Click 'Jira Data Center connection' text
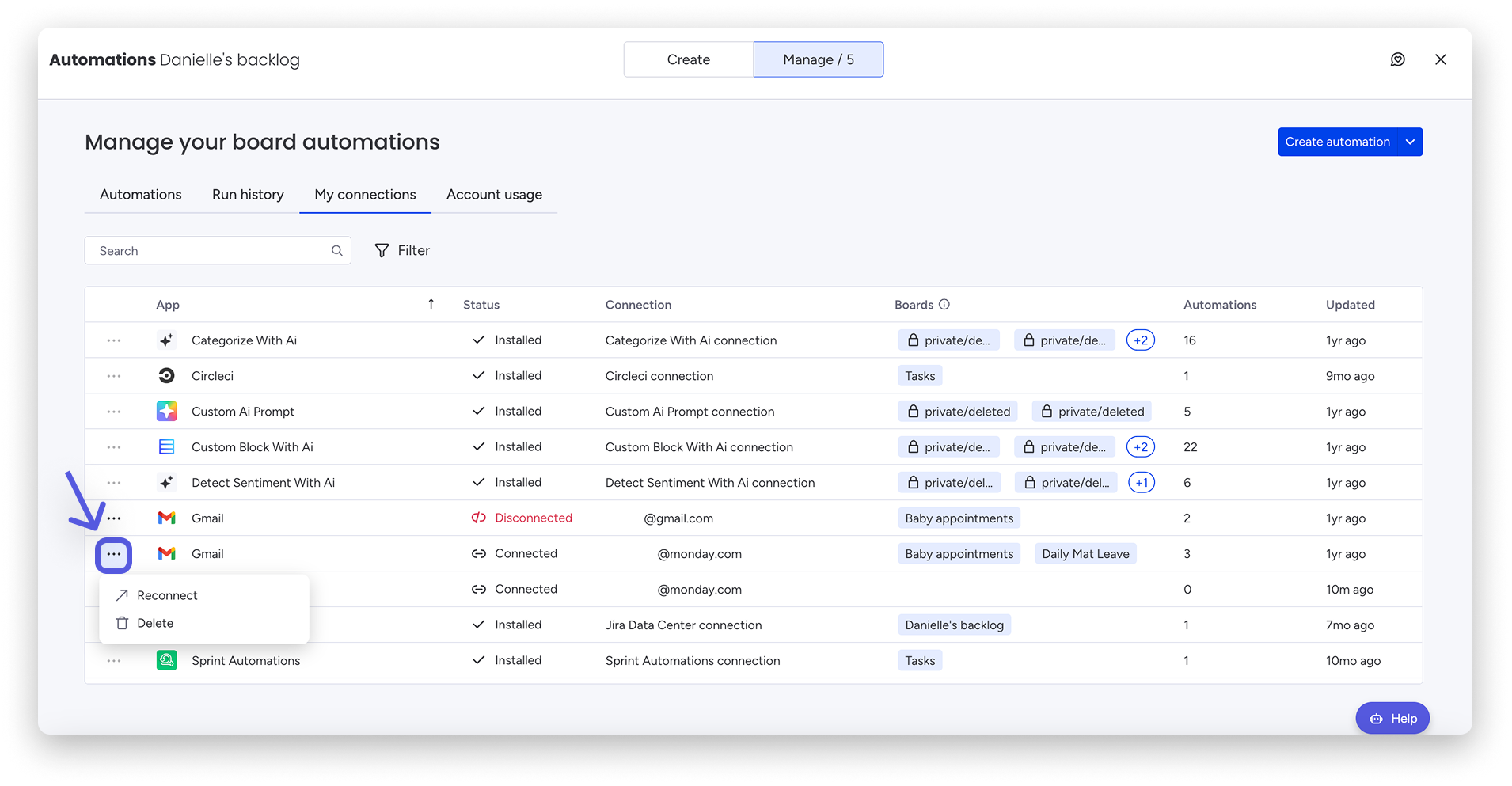 [x=683, y=625]
